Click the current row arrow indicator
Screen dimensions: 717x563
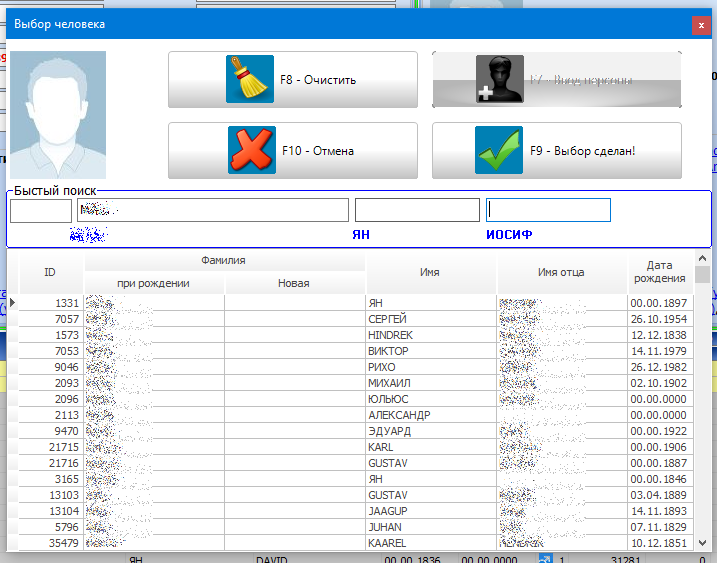pyautogui.click(x=13, y=302)
